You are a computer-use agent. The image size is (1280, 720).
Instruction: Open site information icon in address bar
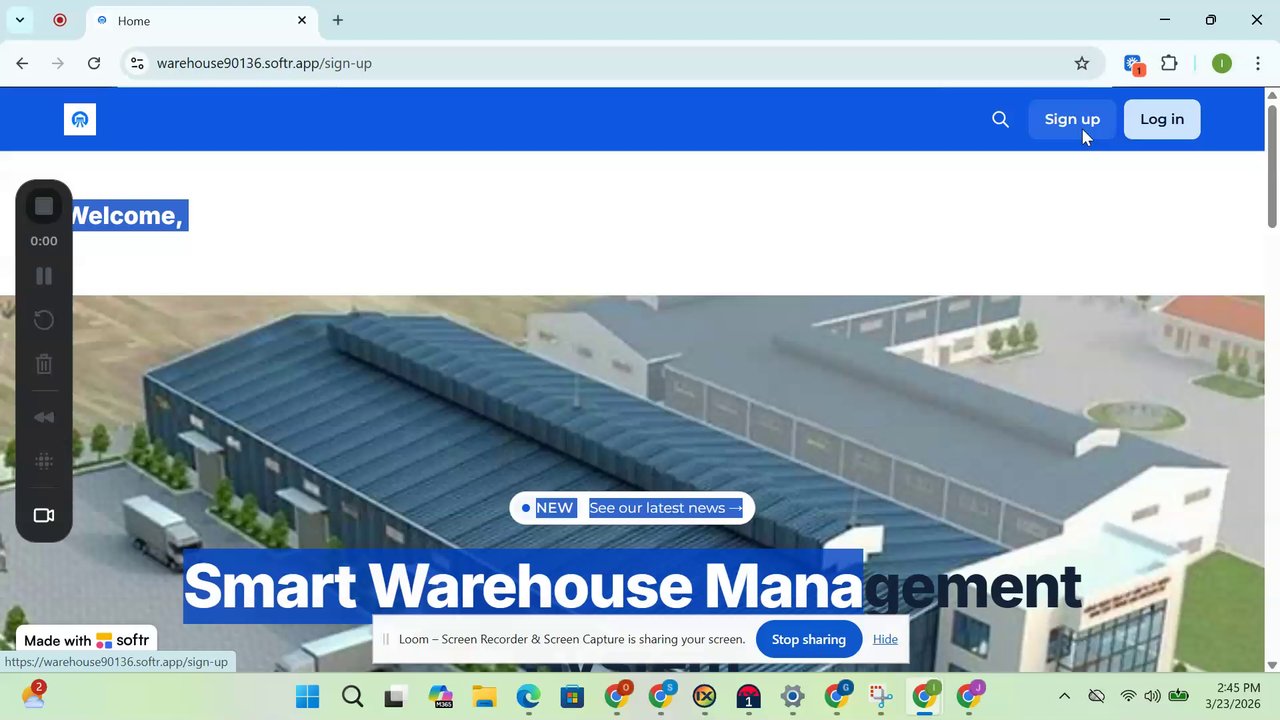pos(138,63)
